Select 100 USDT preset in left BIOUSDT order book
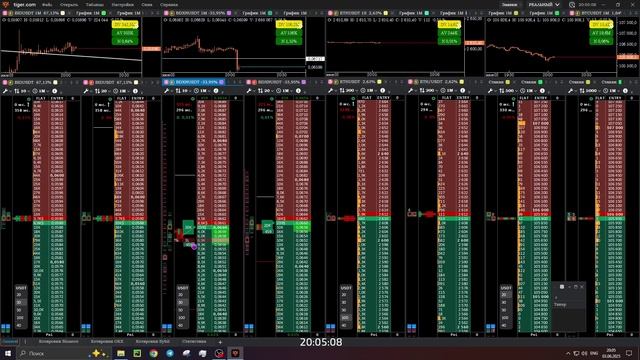640x360 pixels. [20, 318]
